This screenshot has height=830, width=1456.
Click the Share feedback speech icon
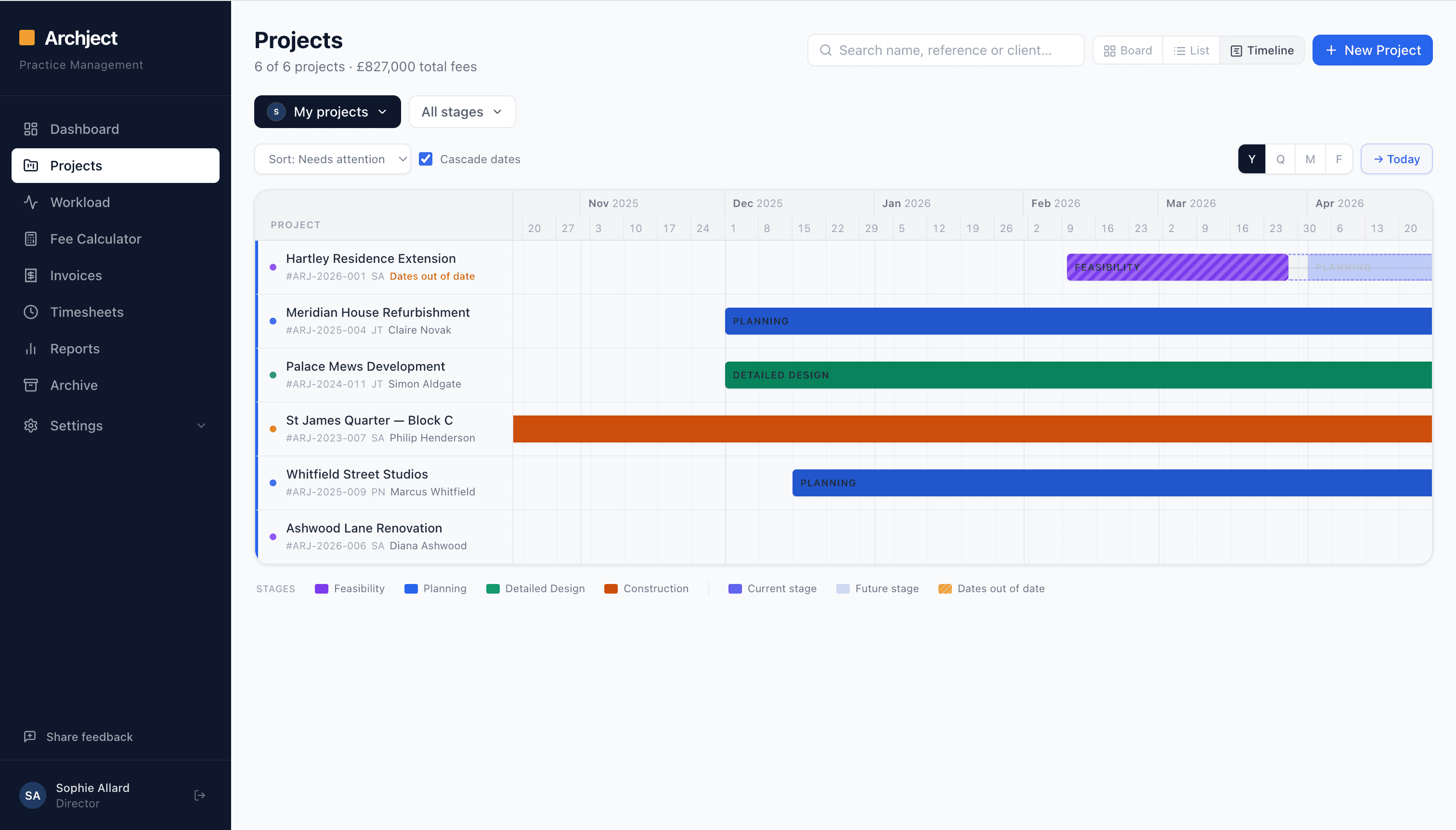pos(30,736)
